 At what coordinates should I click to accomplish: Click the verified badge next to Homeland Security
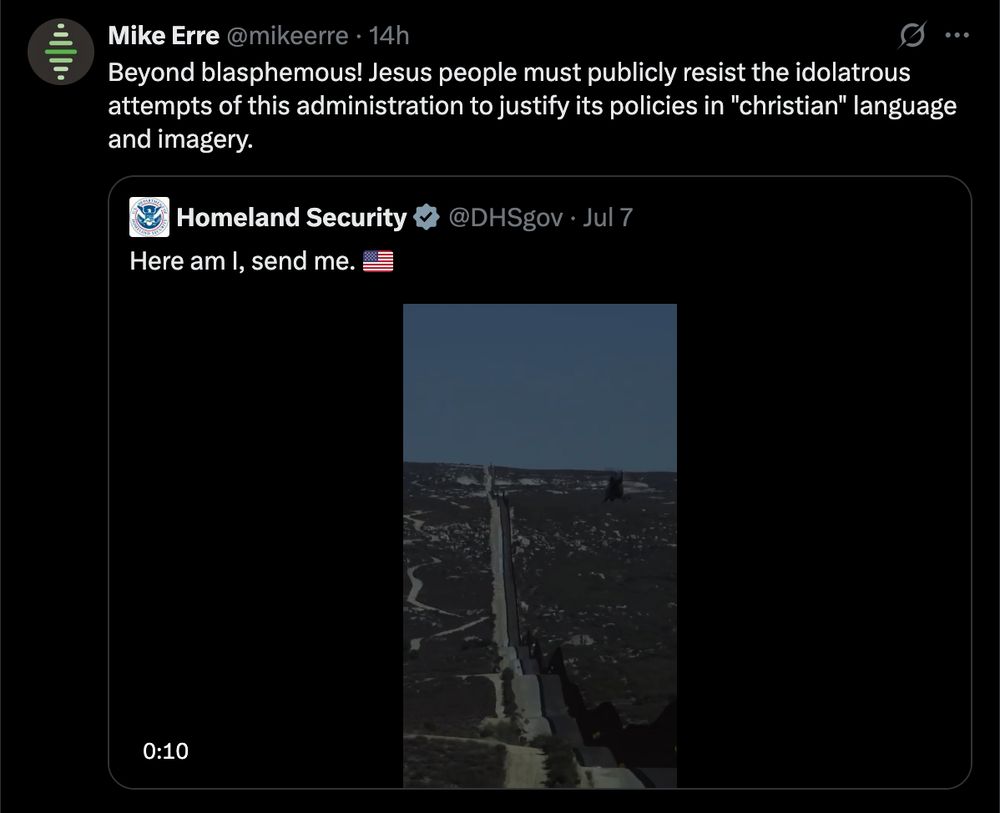pyautogui.click(x=427, y=216)
